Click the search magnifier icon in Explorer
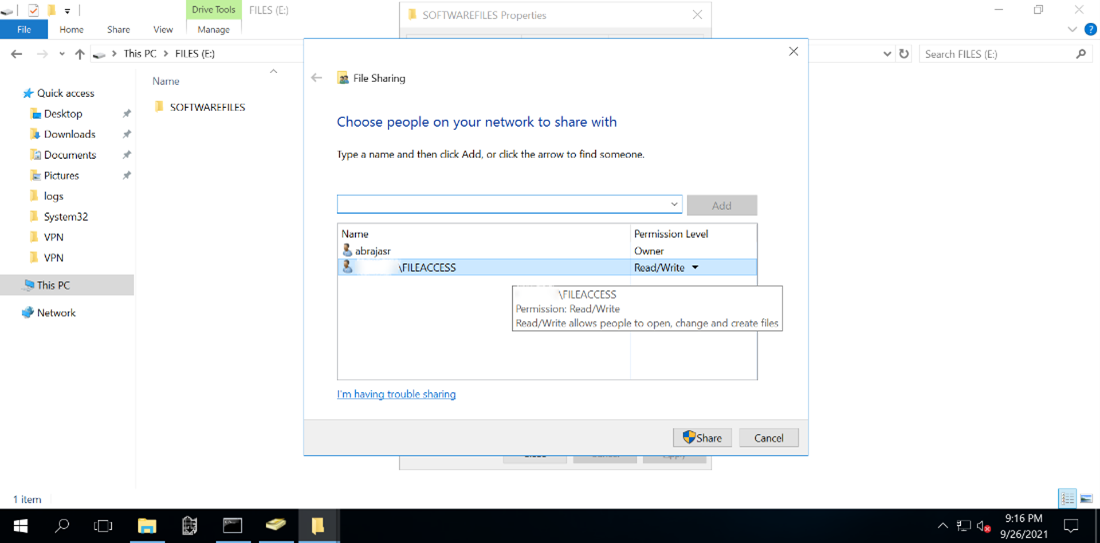1100x543 pixels. coord(1080,54)
